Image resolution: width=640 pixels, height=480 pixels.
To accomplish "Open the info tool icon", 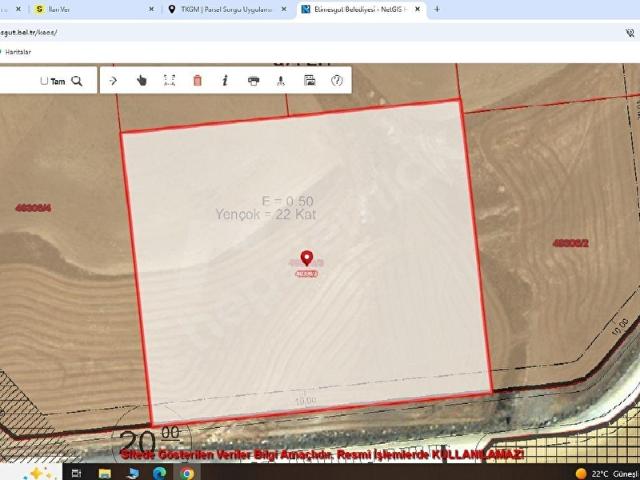I will point(225,80).
